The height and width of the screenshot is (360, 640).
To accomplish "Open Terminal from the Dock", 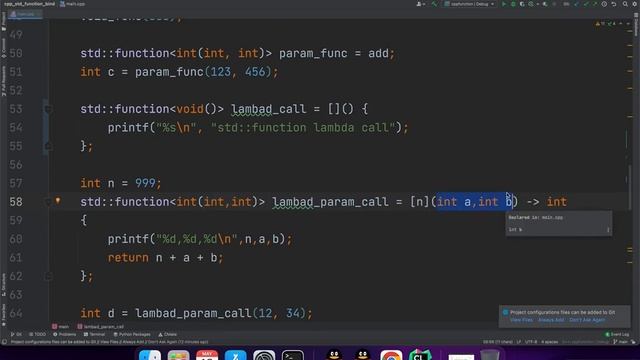I will pos(293,355).
